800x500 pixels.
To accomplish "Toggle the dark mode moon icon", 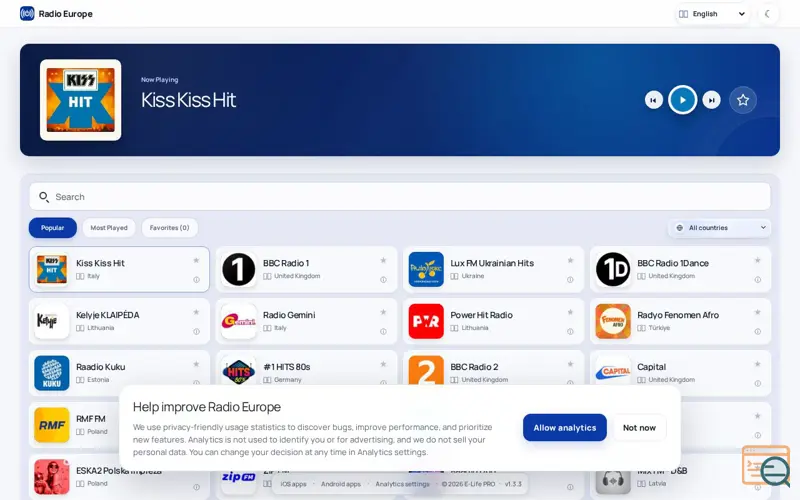I will tap(767, 14).
